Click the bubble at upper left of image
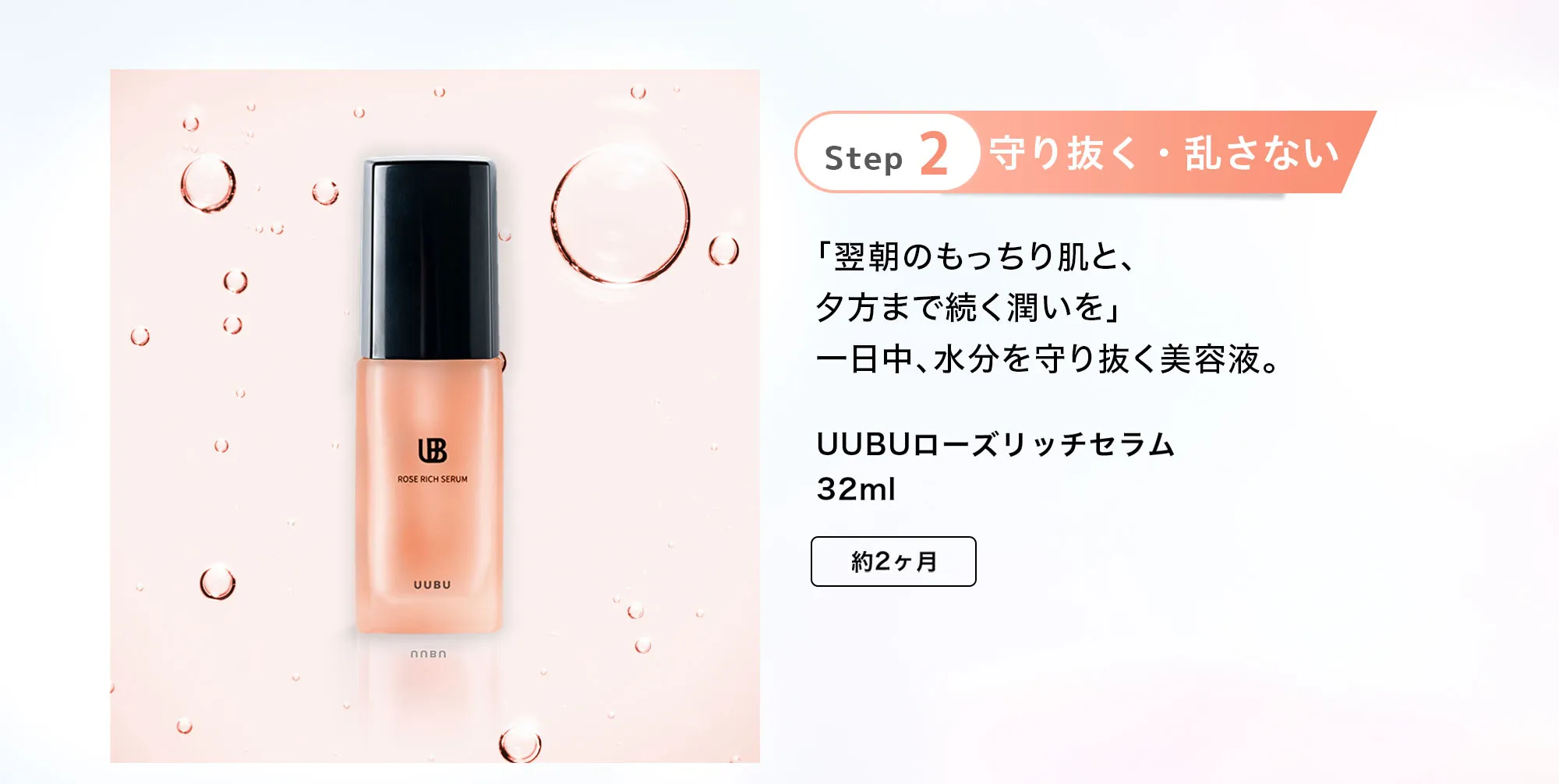This screenshot has width=1559, height=784. tap(208, 184)
